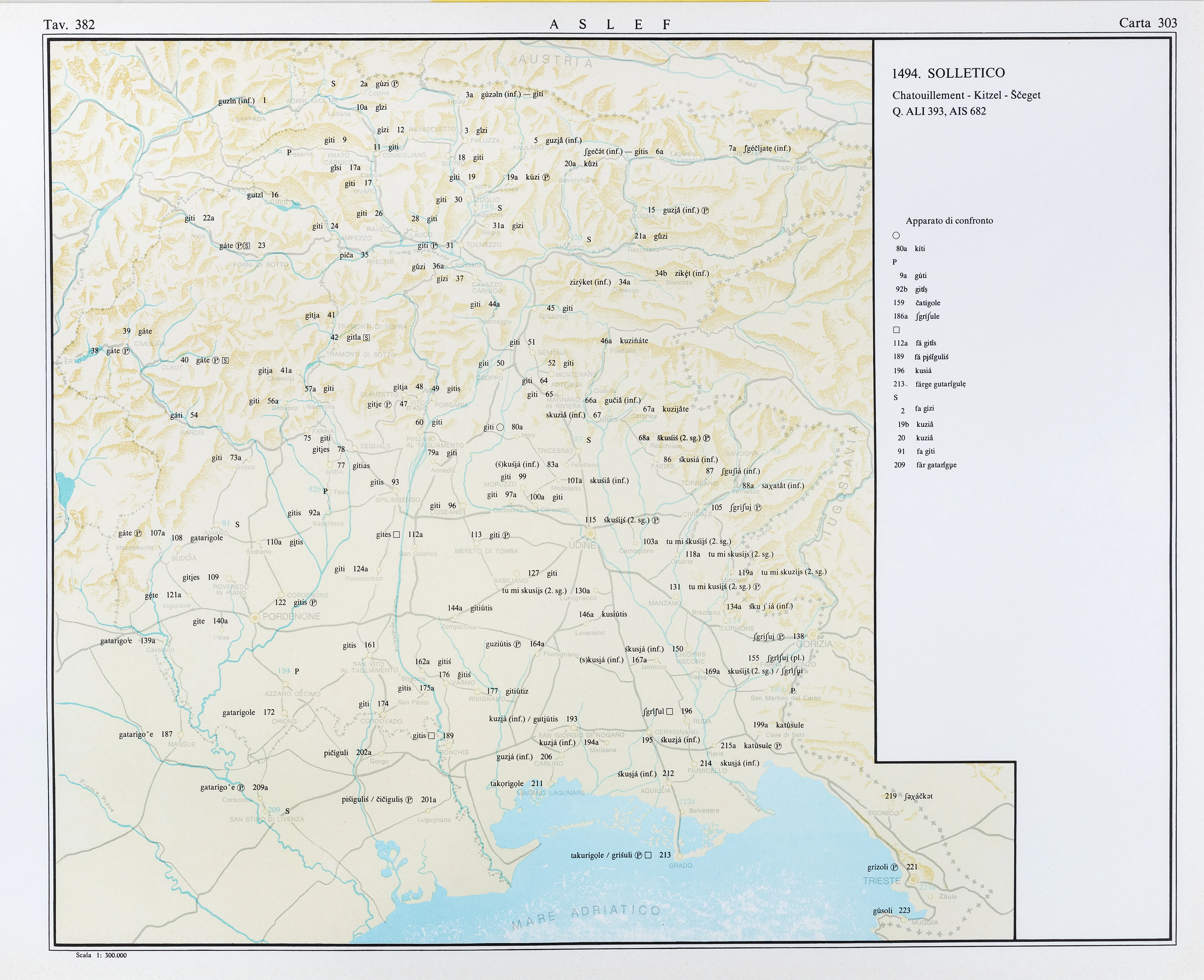Click the Tav. 382 header label
The width and height of the screenshot is (1204, 980).
69,24
